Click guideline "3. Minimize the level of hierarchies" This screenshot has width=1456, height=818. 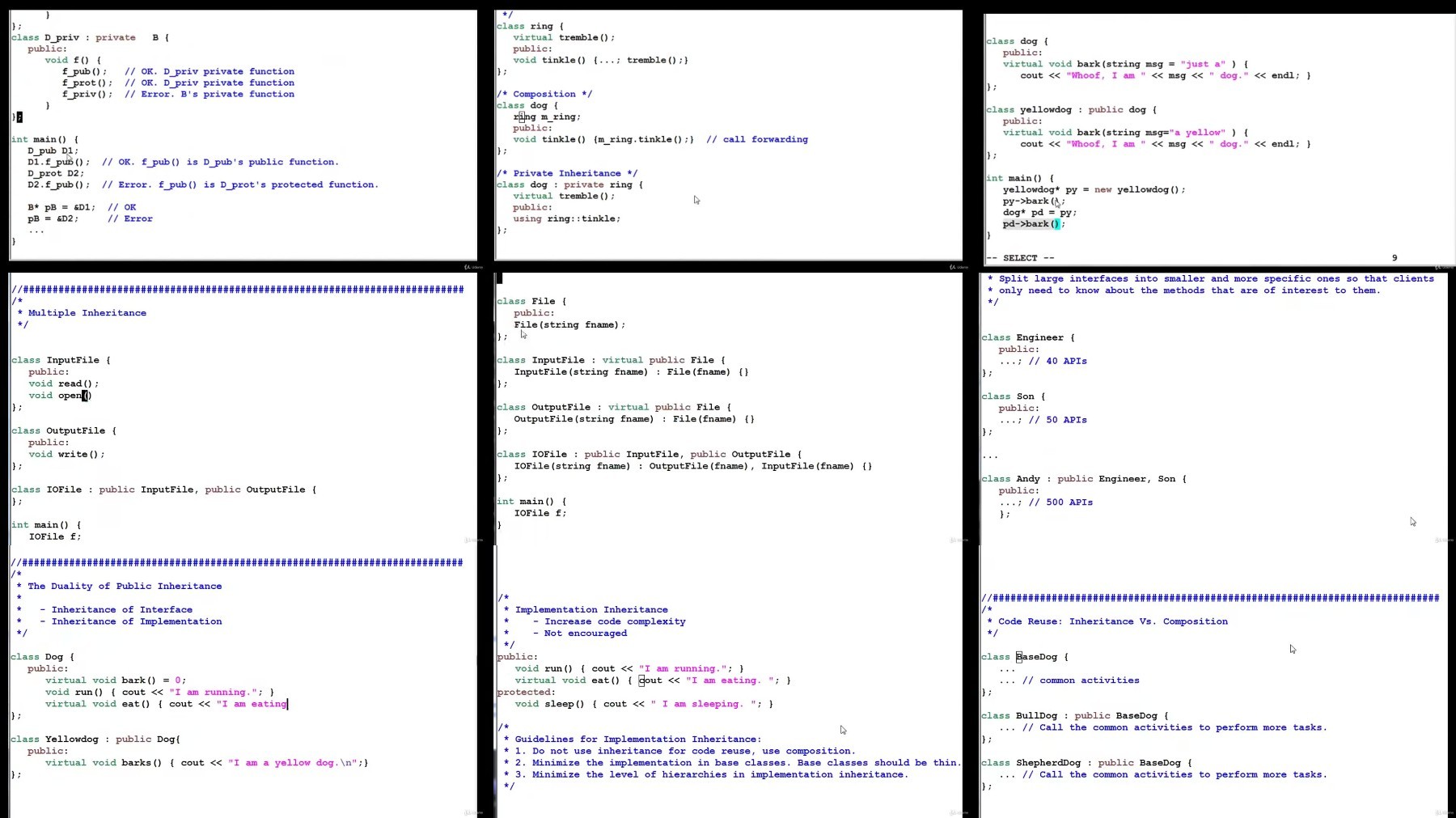click(712, 774)
